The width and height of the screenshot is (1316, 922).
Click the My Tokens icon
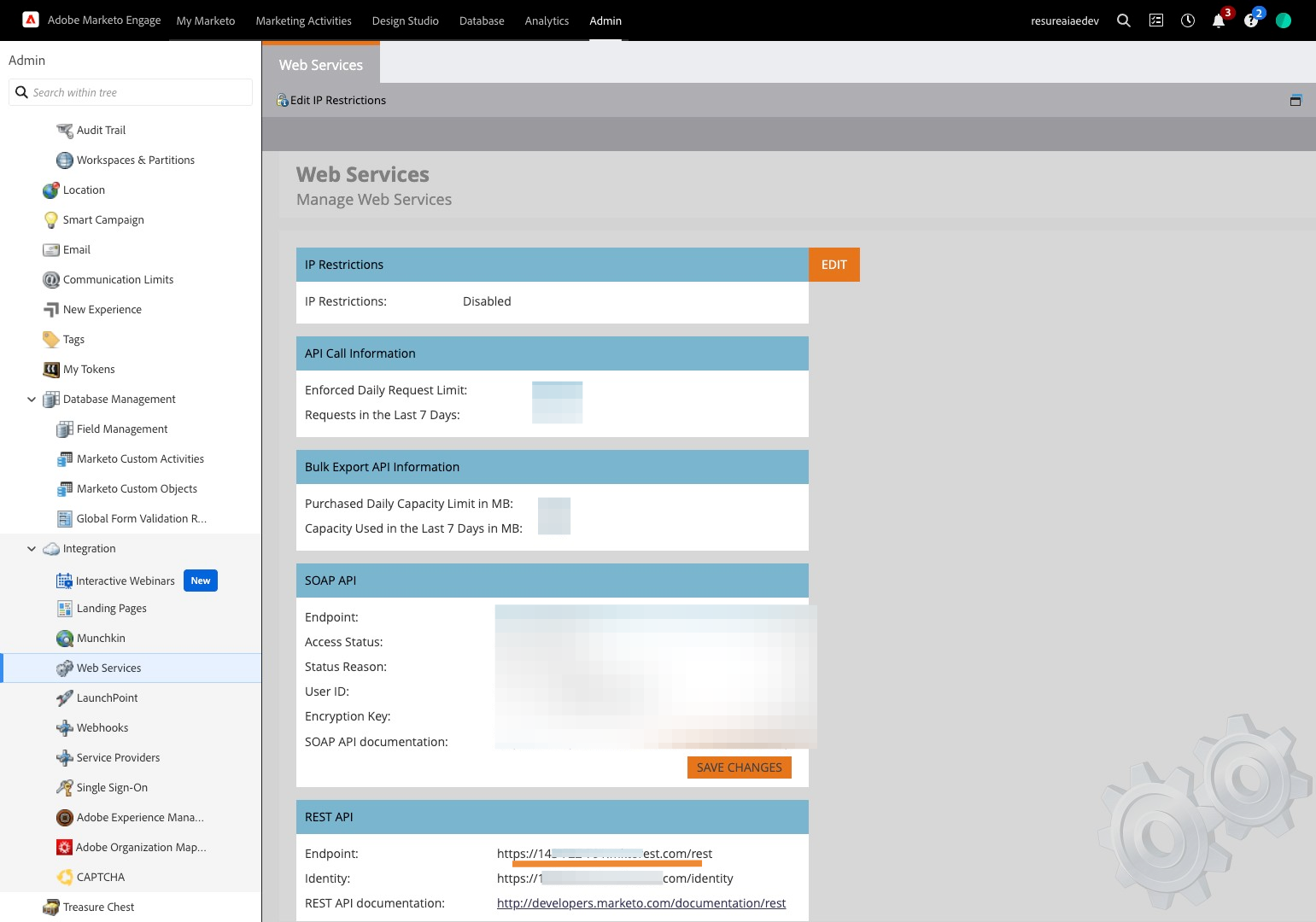(51, 370)
